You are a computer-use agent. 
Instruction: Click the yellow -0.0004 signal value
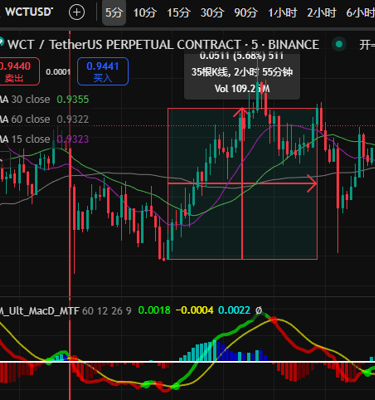tap(195, 310)
